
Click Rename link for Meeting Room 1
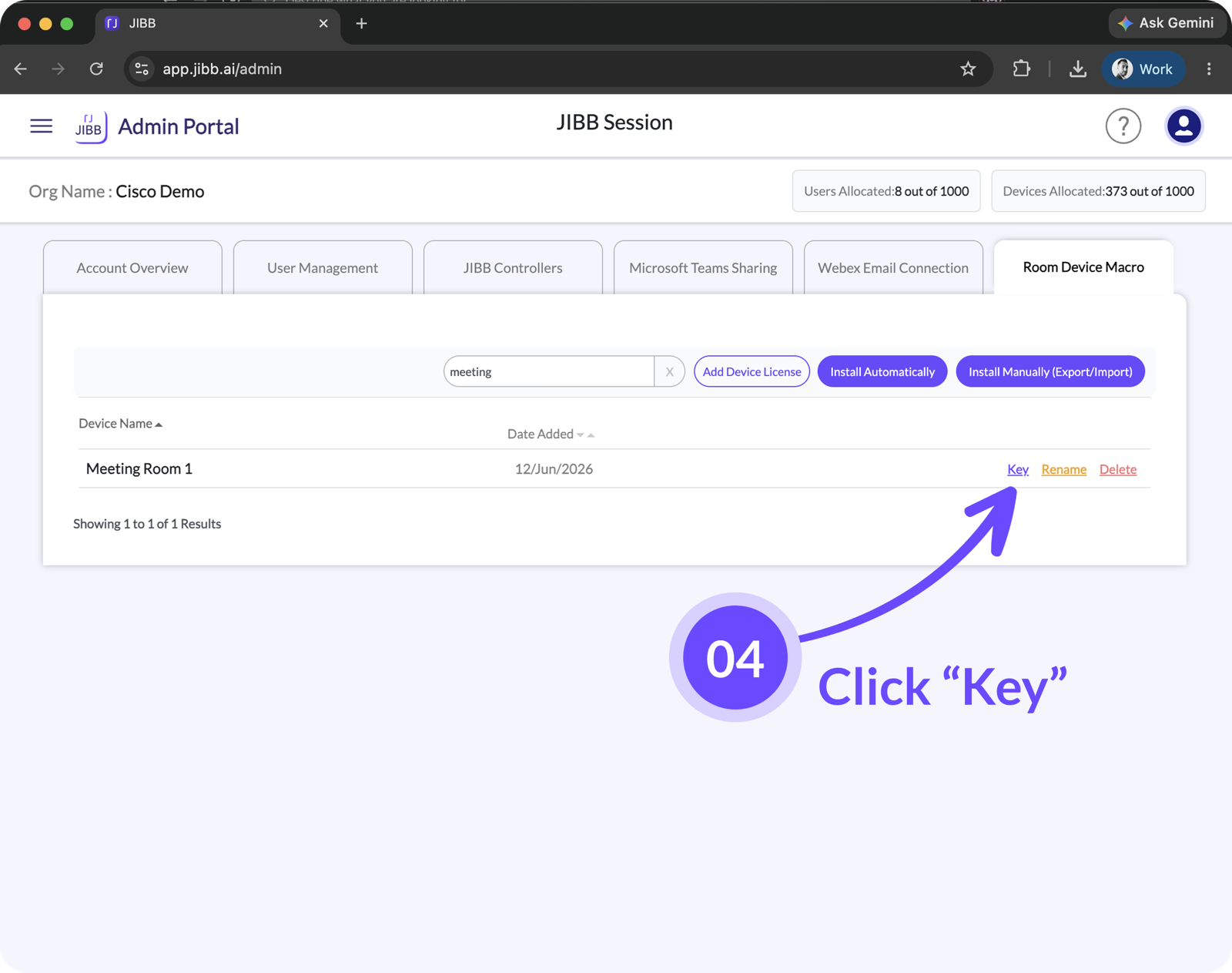1063,469
